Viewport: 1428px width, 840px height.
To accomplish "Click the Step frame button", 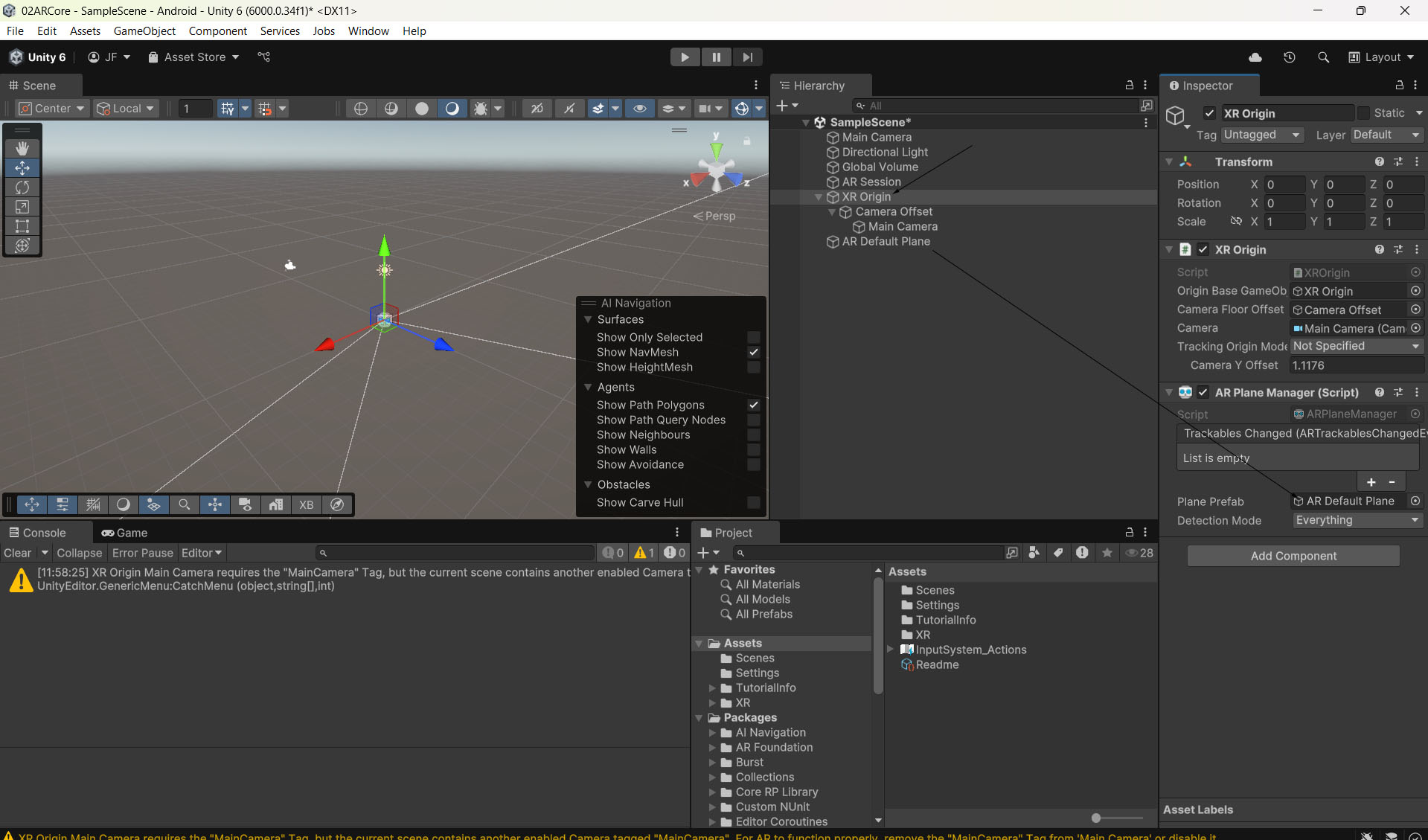I will pyautogui.click(x=747, y=57).
